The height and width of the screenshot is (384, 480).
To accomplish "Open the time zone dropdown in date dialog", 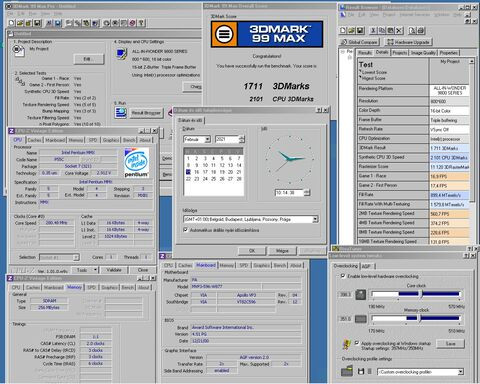I will coord(315,219).
